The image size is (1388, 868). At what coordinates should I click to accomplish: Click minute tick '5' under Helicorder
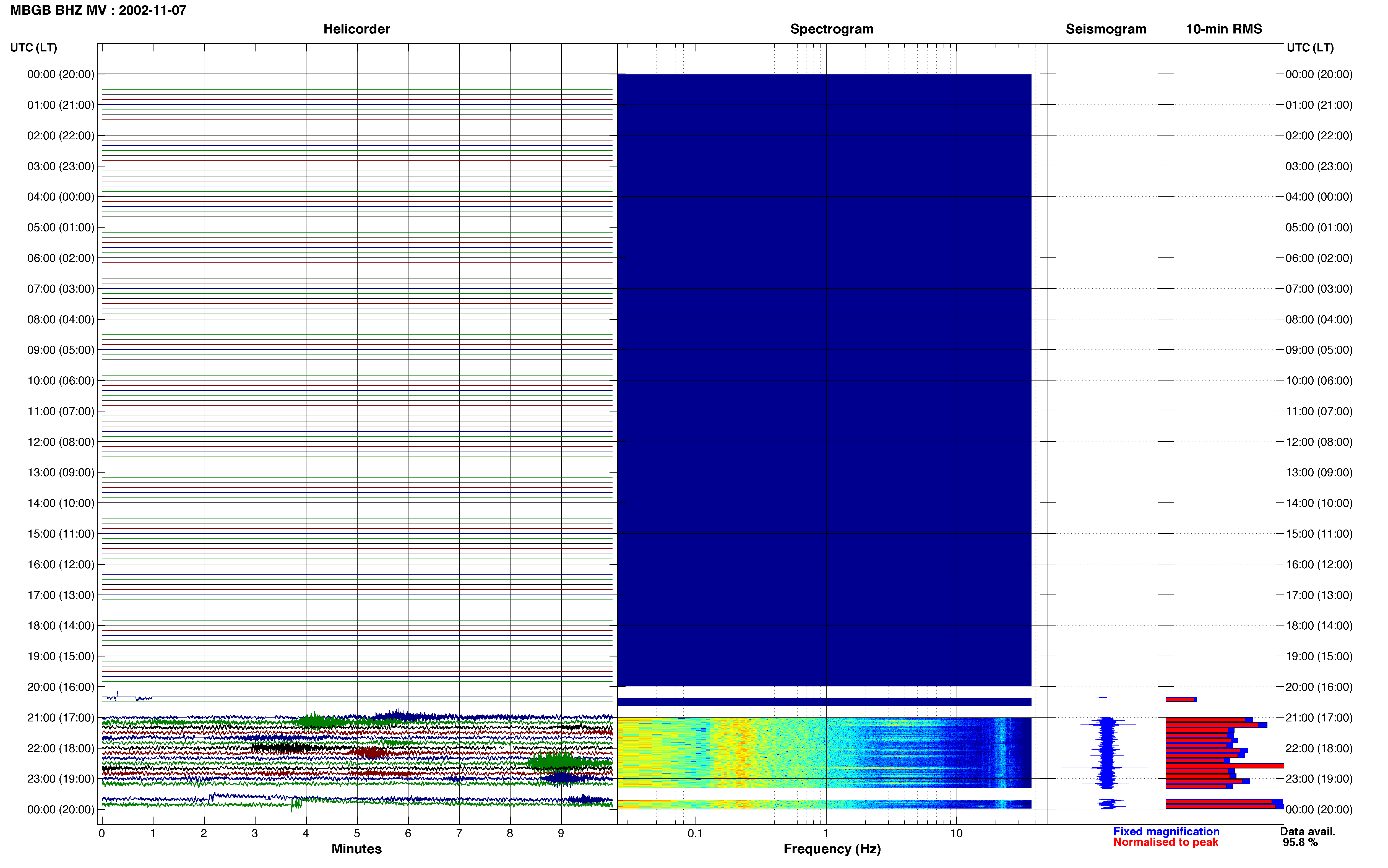point(357,833)
